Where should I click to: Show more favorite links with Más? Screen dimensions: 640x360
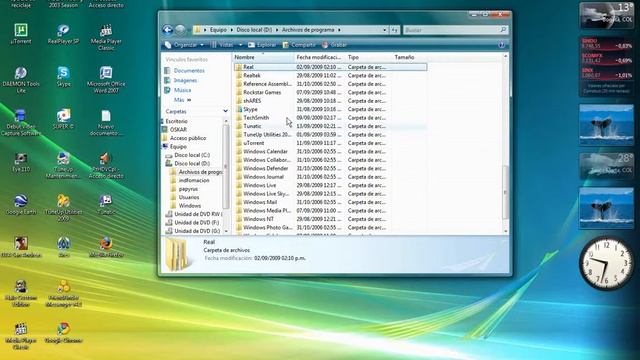click(x=182, y=100)
